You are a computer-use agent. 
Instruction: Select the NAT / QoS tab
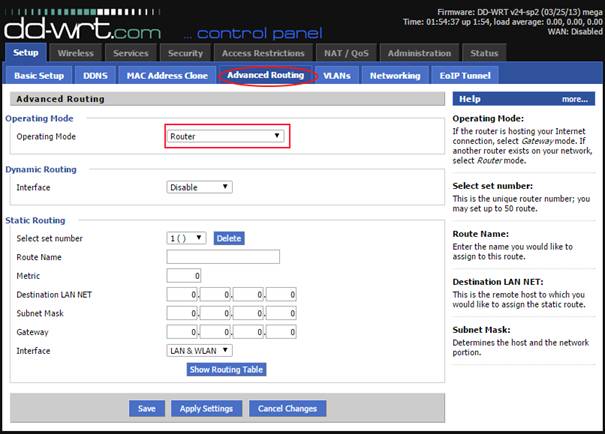347,53
